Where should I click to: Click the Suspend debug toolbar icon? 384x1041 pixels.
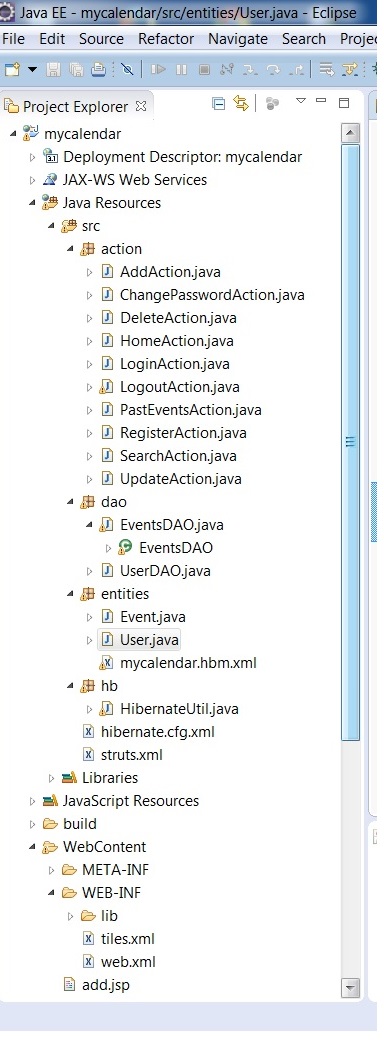(181, 68)
